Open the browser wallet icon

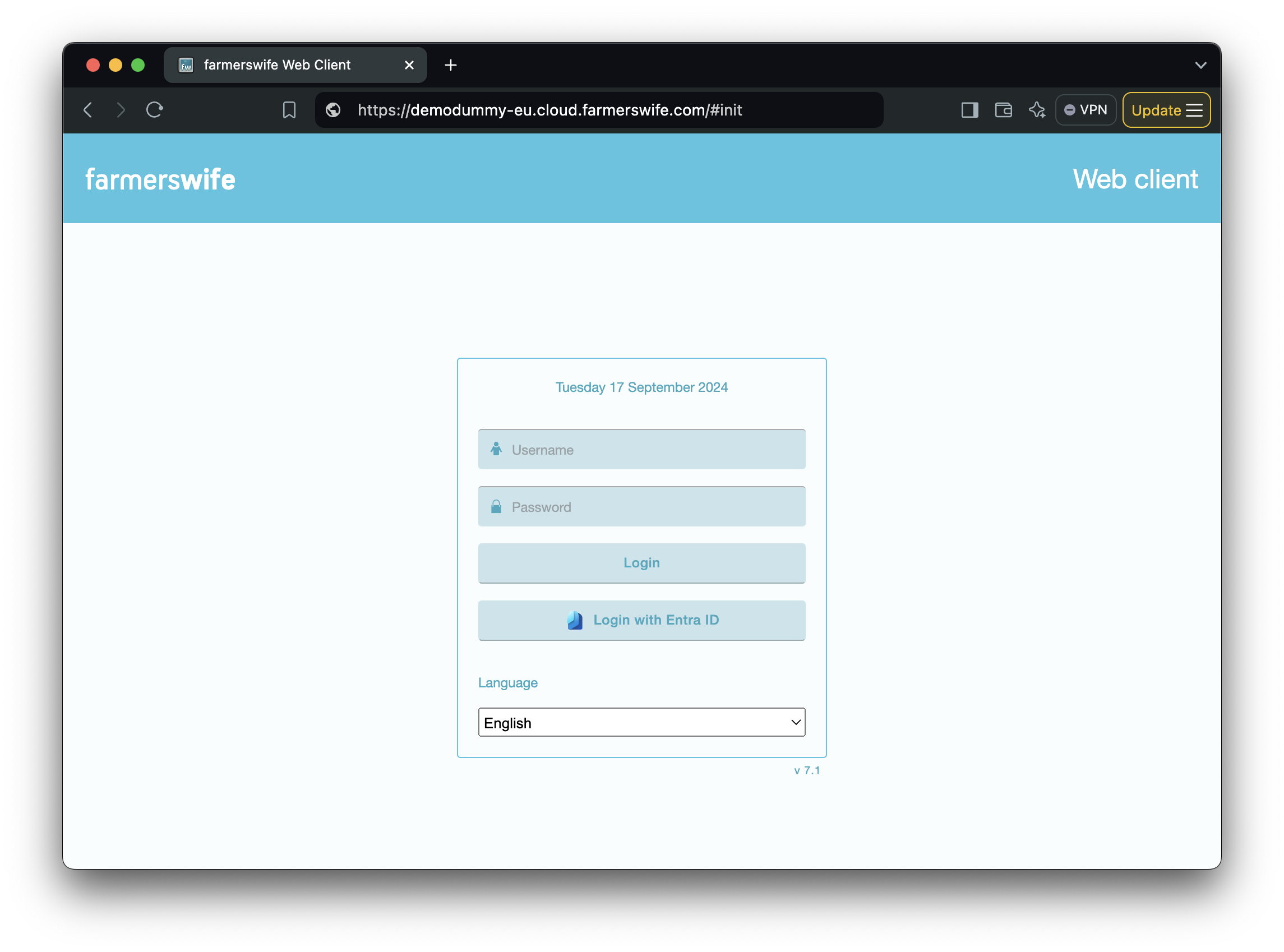coord(1003,109)
